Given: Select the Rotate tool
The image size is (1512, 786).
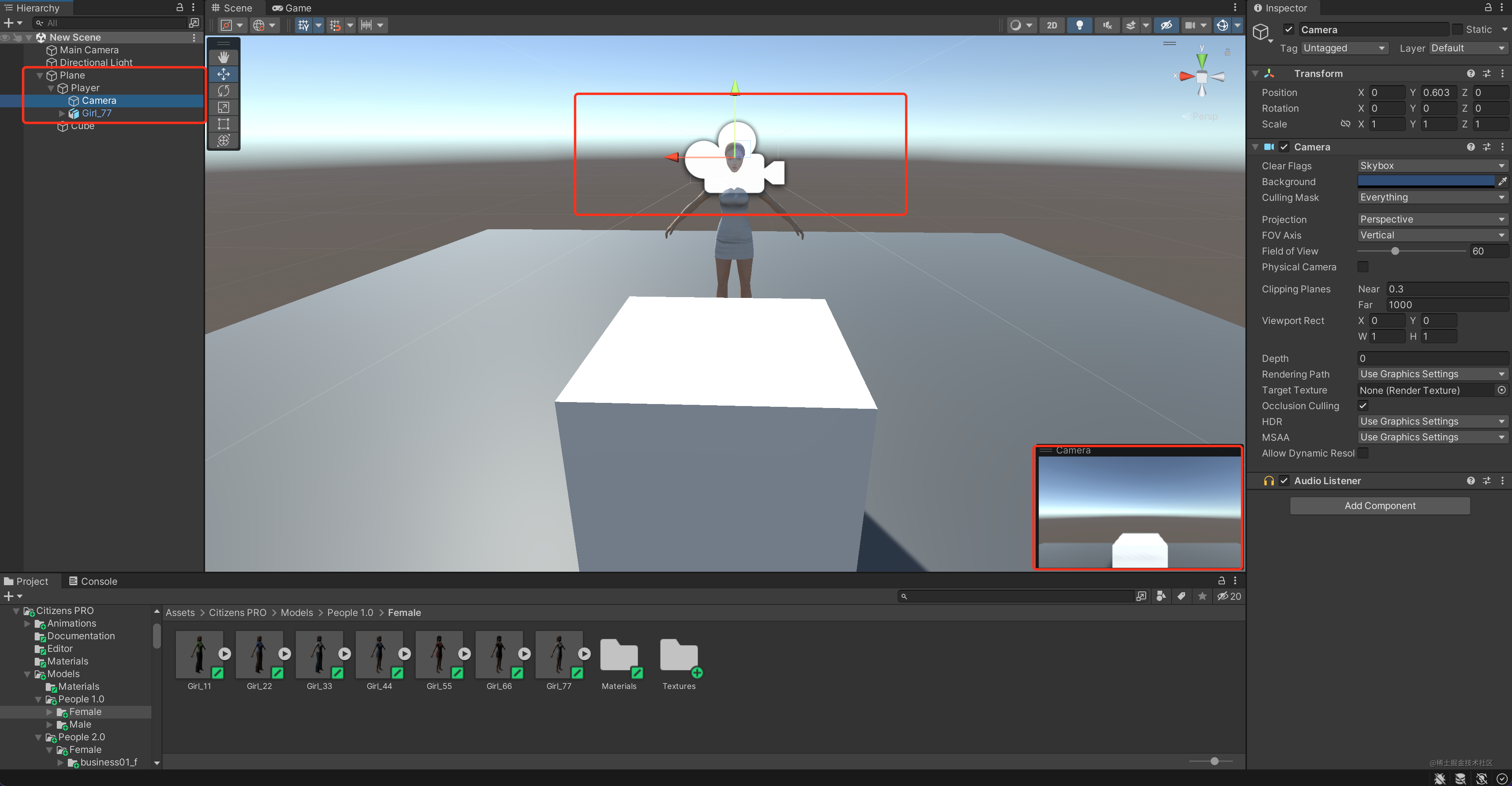Looking at the screenshot, I should click(x=224, y=90).
